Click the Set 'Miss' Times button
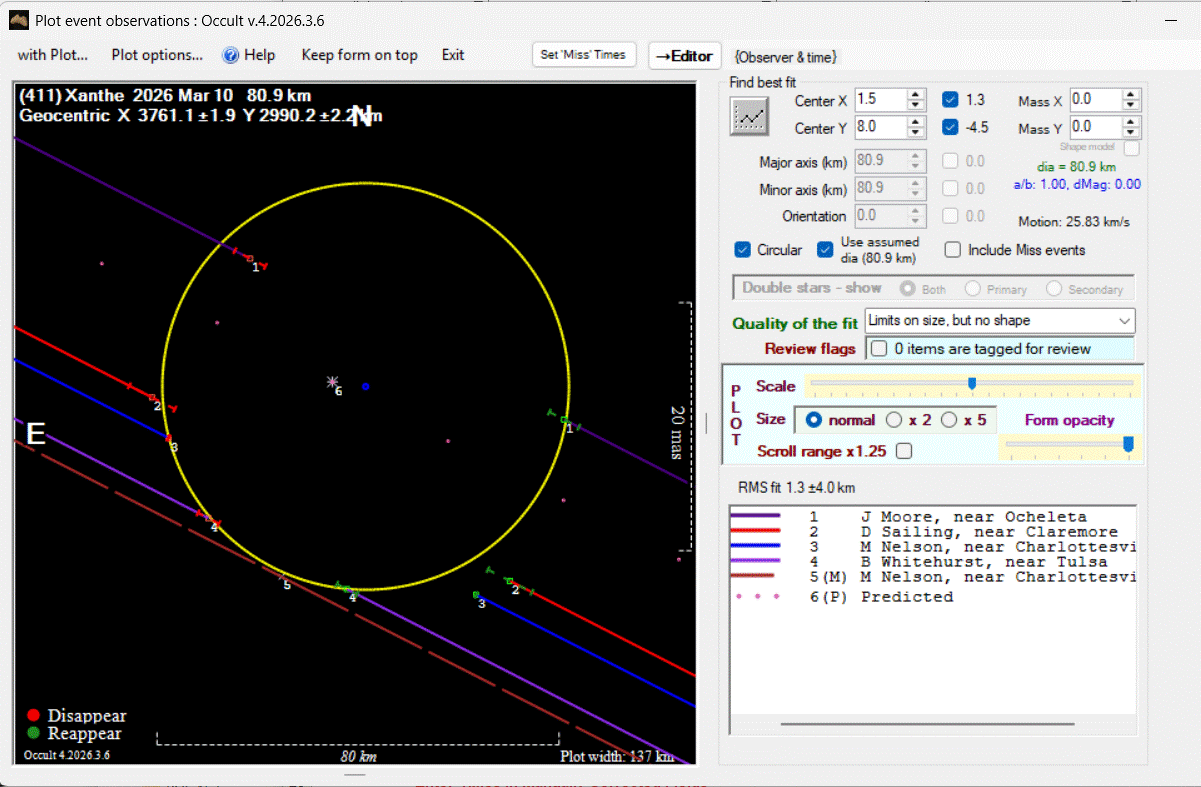Viewport: 1201px width, 787px height. (x=583, y=55)
